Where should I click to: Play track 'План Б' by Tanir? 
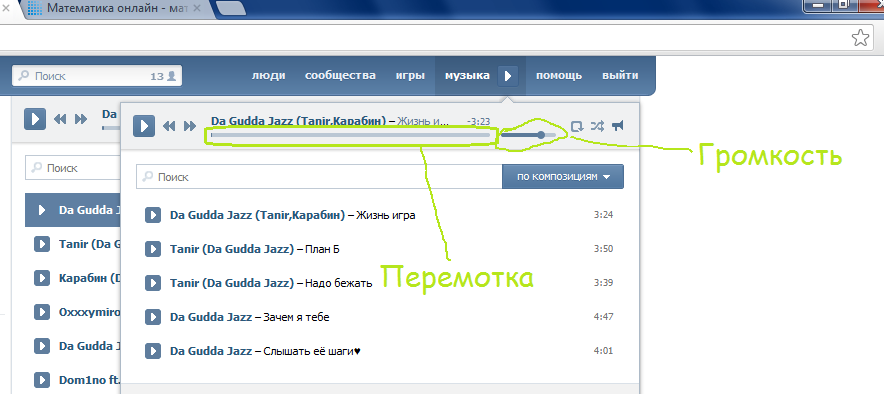153,249
